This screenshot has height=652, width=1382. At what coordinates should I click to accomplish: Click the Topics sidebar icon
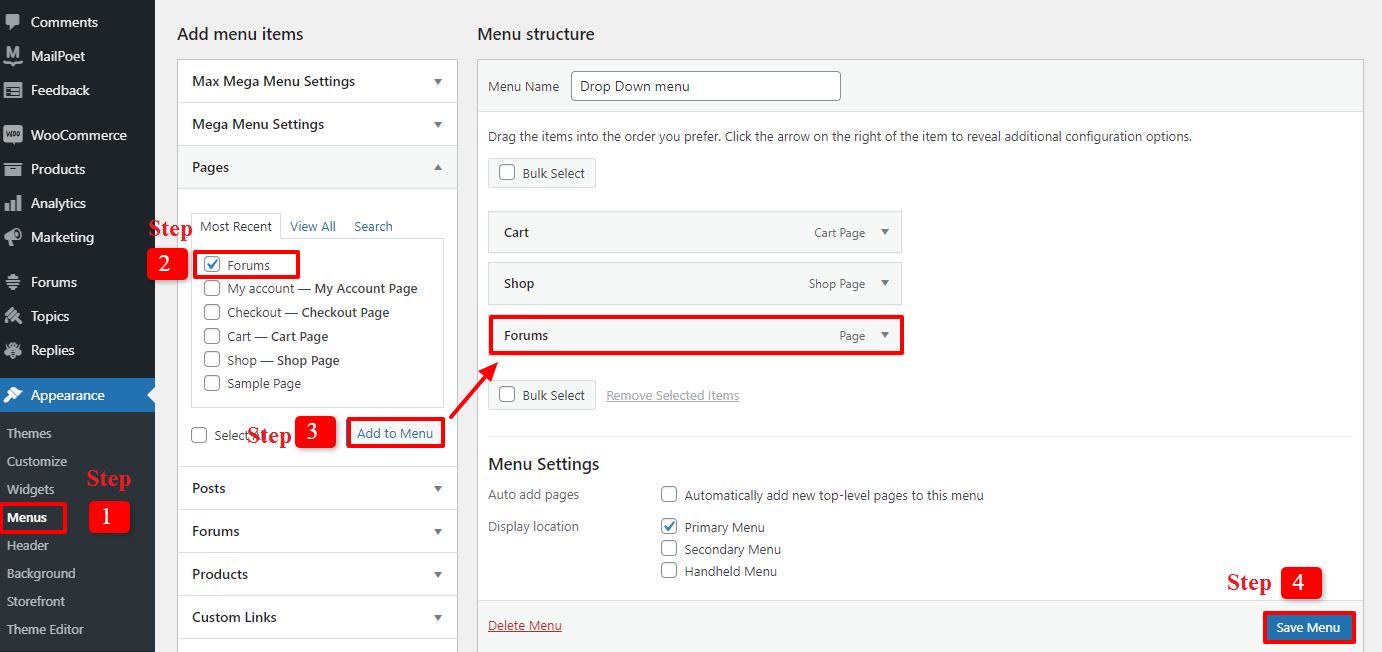[x=13, y=316]
